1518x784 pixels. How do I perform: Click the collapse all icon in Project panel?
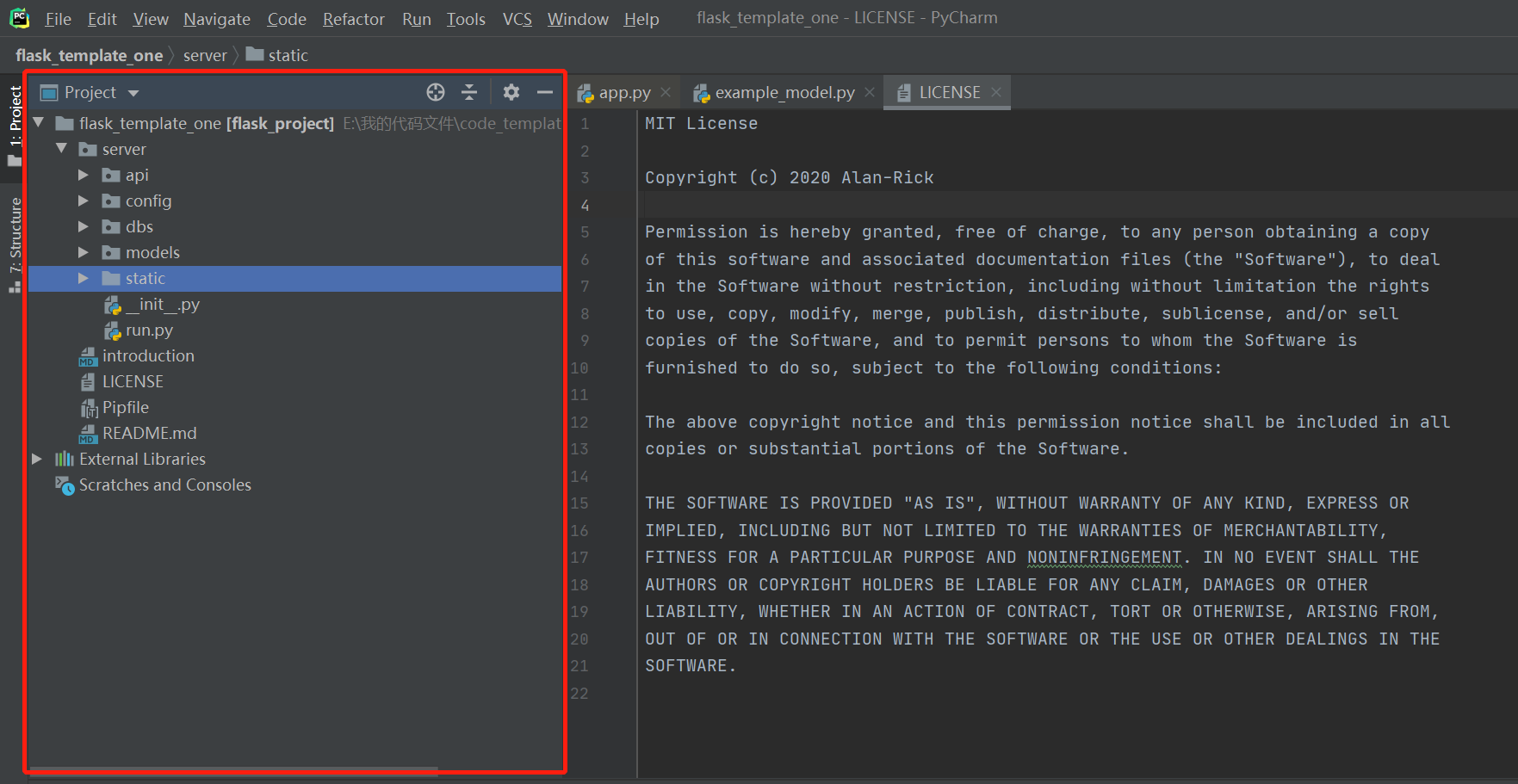click(x=469, y=92)
